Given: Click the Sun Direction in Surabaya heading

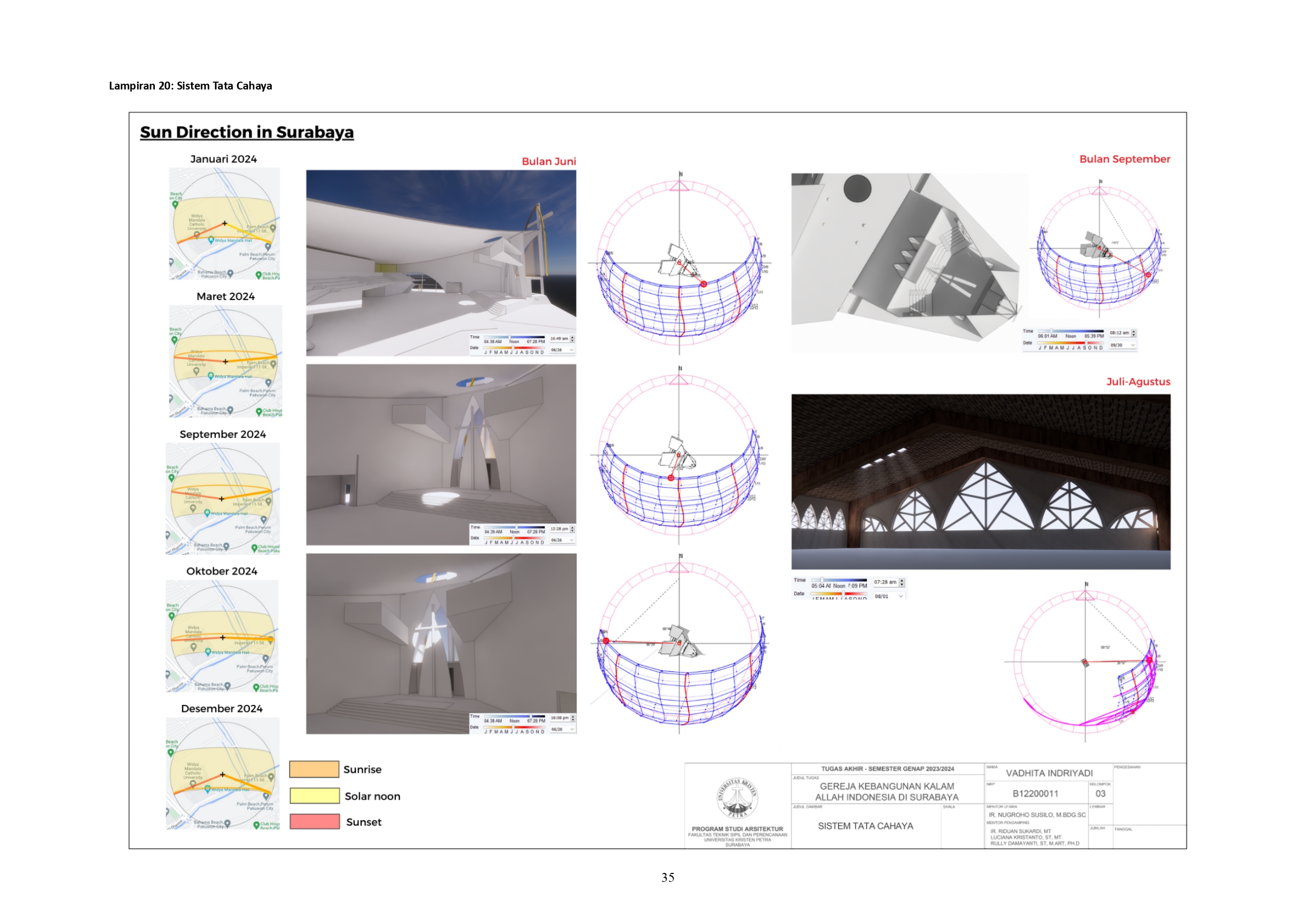Looking at the screenshot, I should (x=246, y=132).
